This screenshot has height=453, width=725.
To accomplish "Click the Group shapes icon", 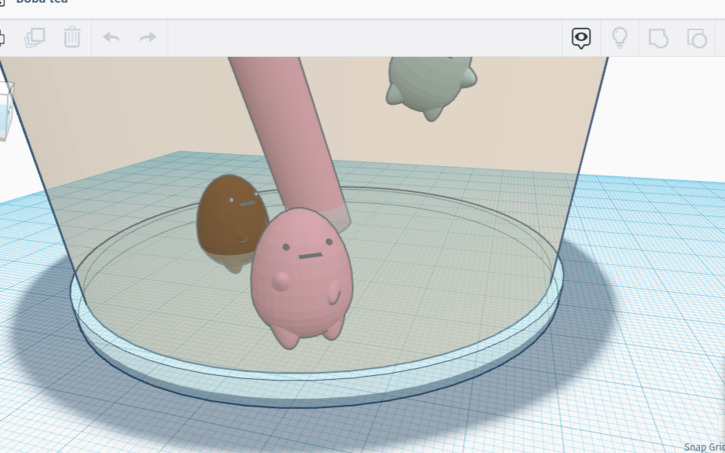I will pyautogui.click(x=658, y=38).
